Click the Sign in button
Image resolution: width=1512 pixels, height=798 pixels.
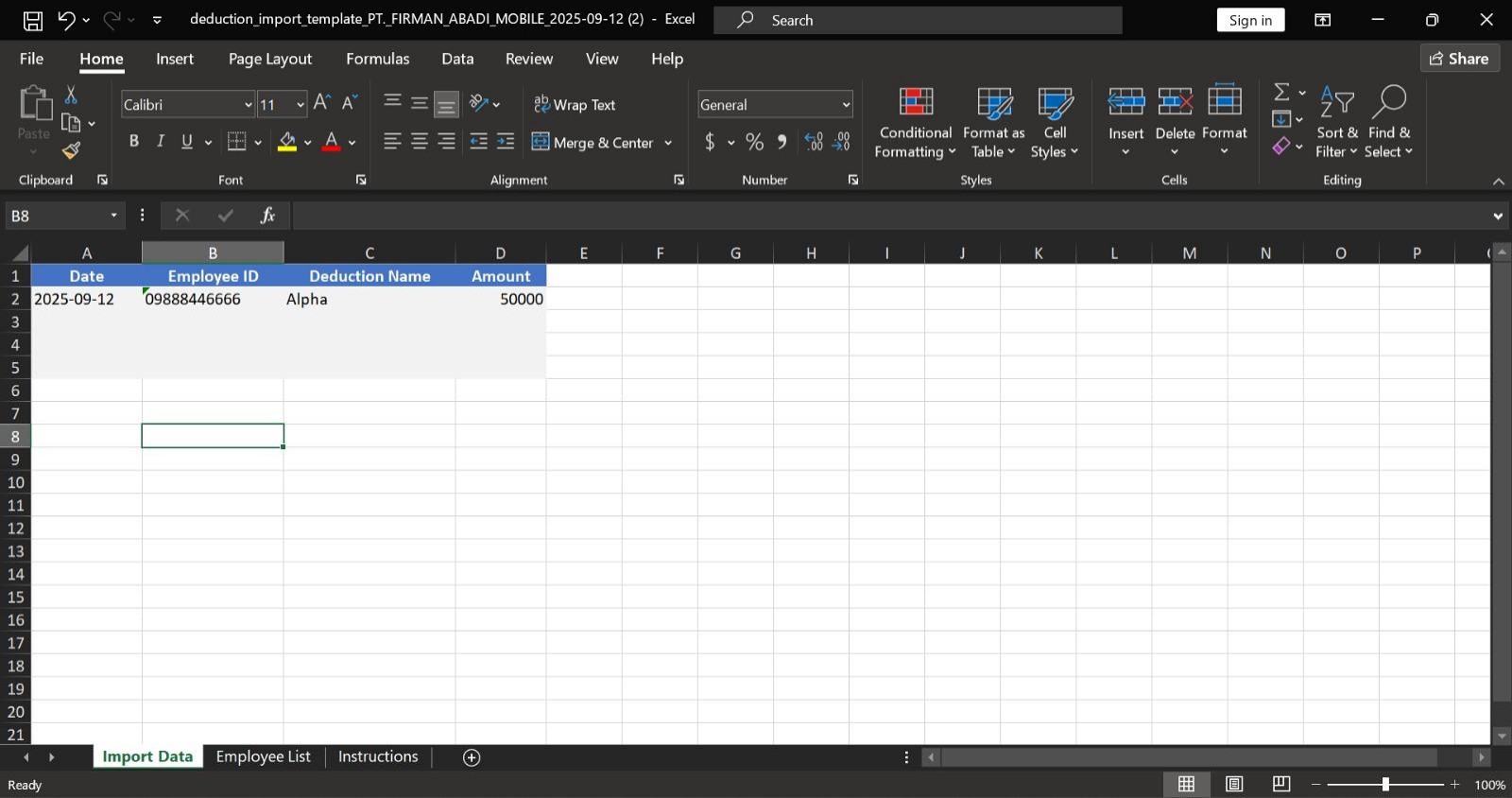coord(1249,20)
